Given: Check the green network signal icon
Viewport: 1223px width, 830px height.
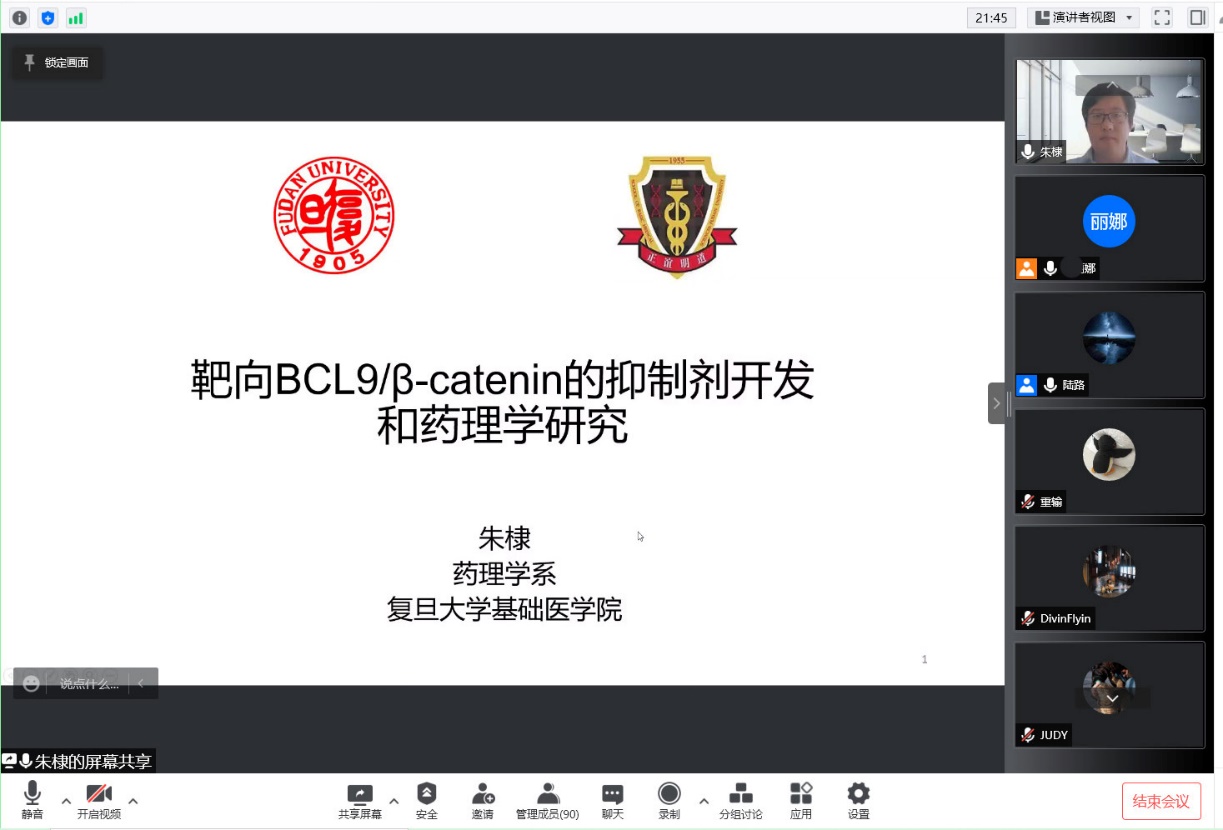Looking at the screenshot, I should pyautogui.click(x=76, y=18).
